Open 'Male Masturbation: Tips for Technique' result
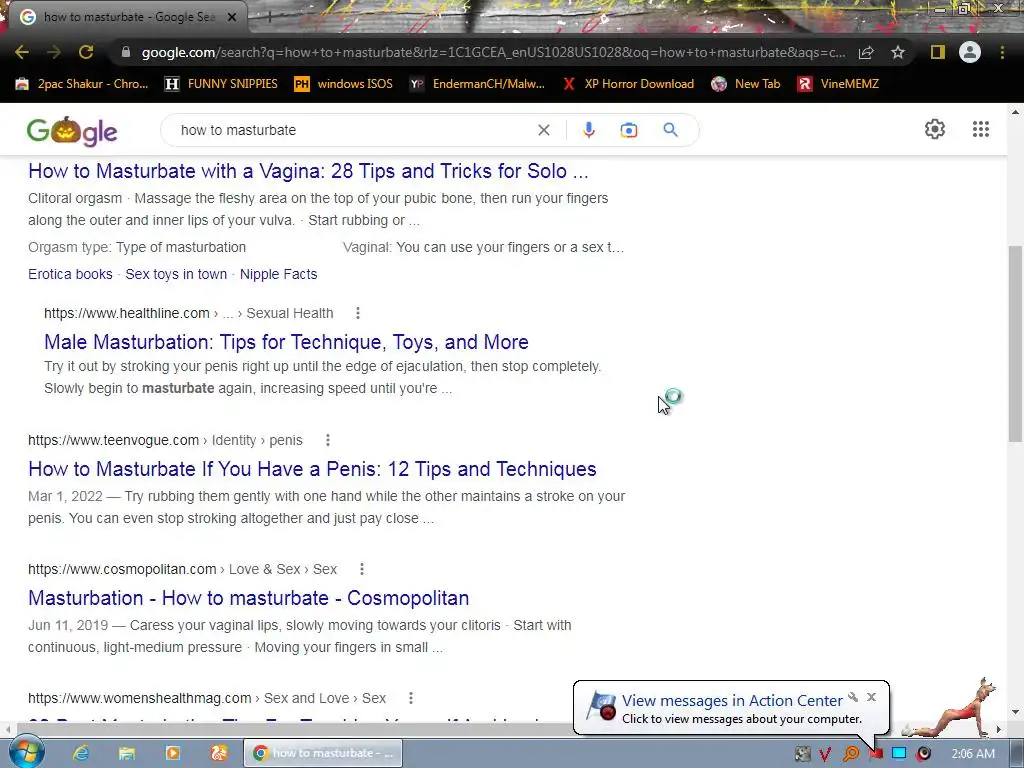1024x768 pixels. pyautogui.click(x=286, y=342)
